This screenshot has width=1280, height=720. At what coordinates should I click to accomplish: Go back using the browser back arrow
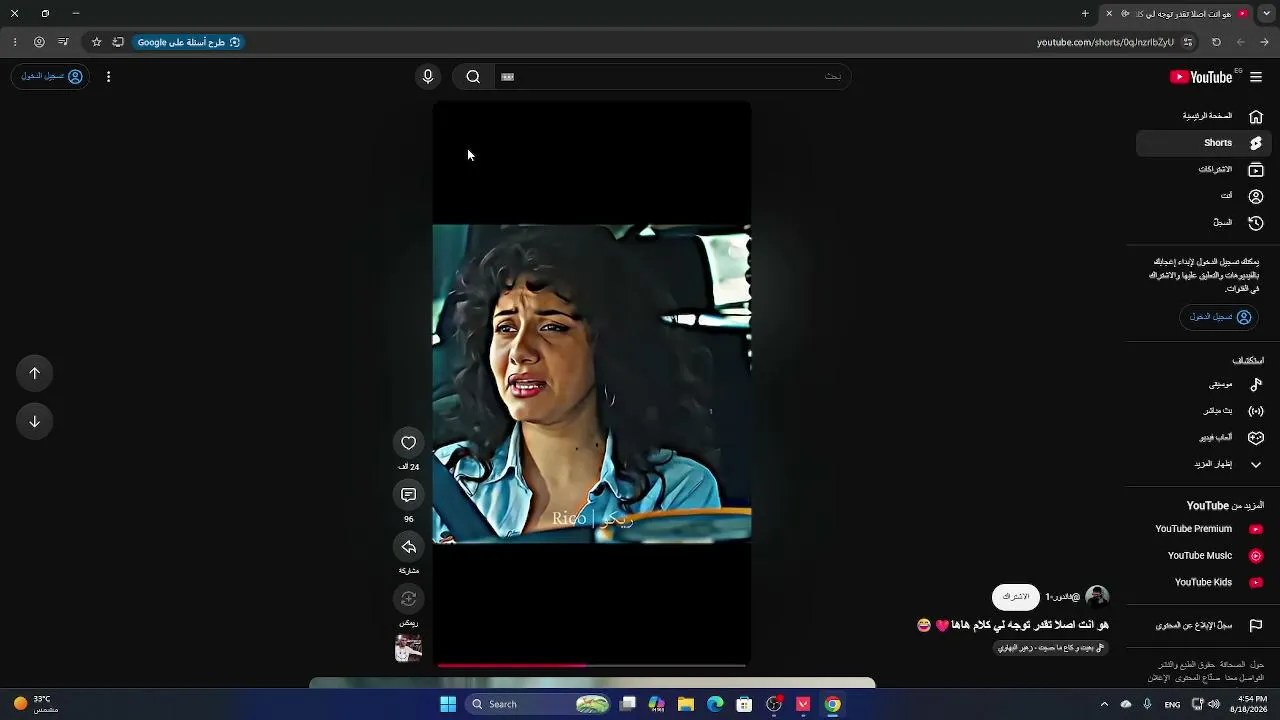tap(1265, 42)
